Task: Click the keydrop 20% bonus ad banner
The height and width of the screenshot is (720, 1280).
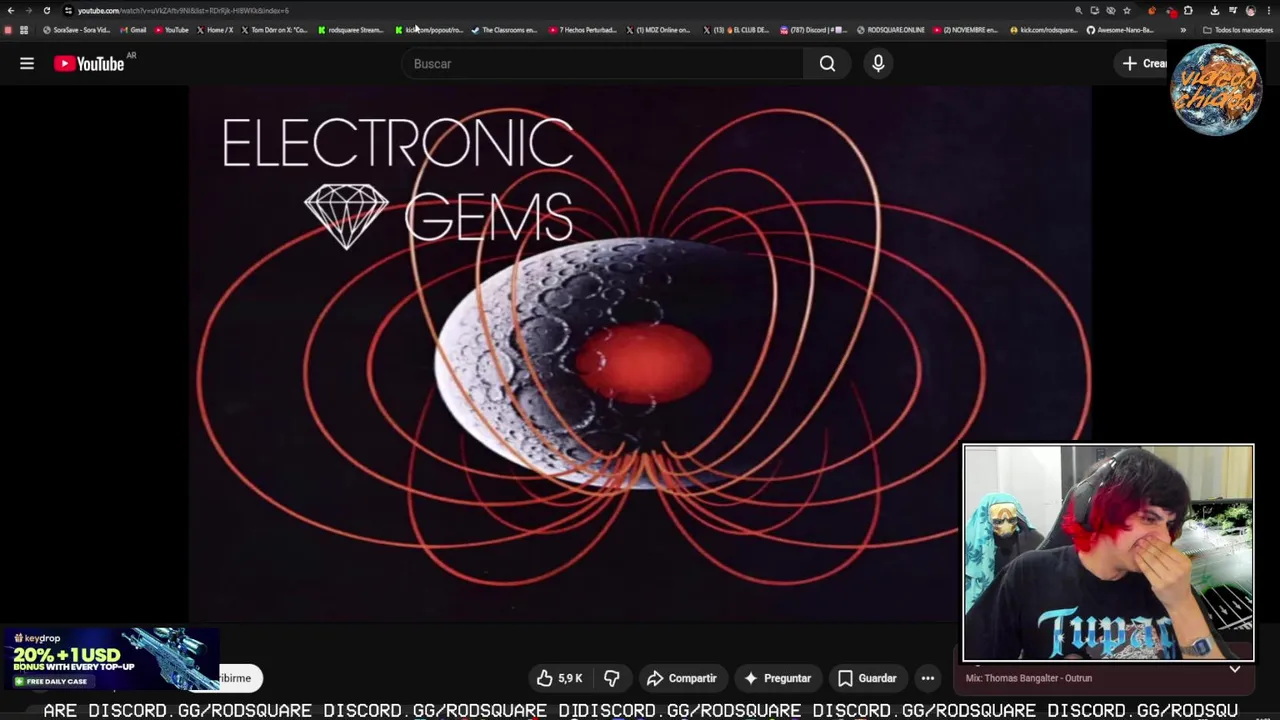Action: [x=110, y=659]
